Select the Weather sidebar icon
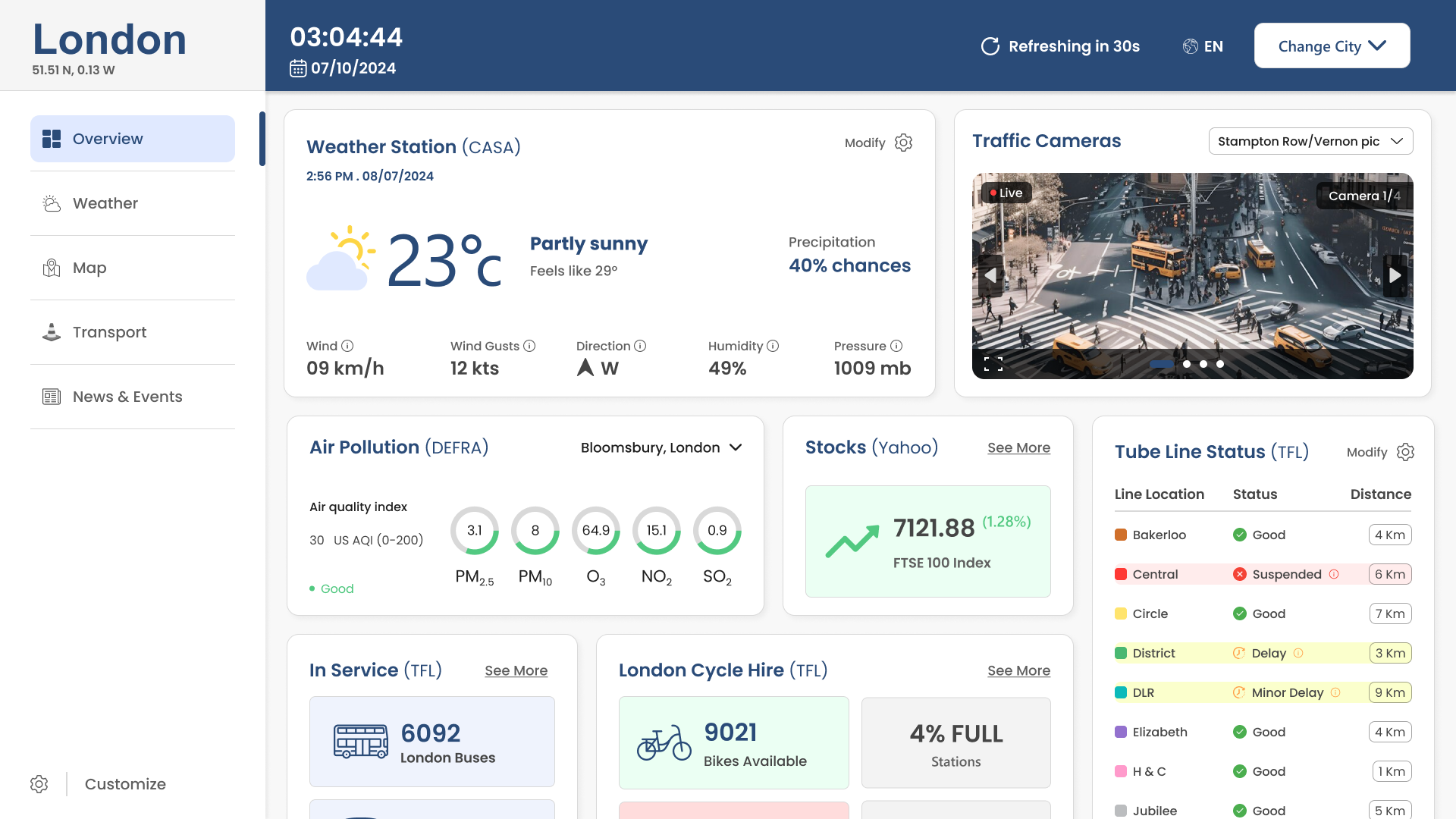This screenshot has width=1456, height=819. pyautogui.click(x=51, y=202)
